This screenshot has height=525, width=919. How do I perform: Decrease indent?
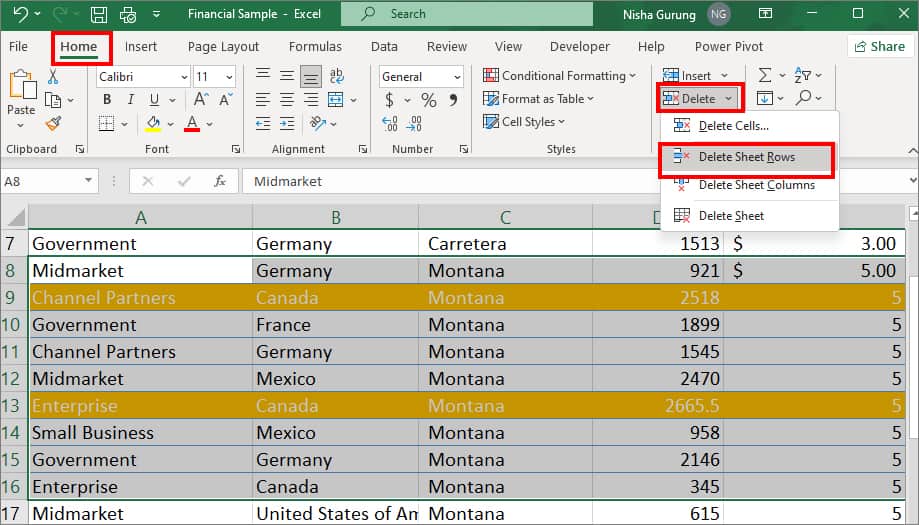coord(263,124)
